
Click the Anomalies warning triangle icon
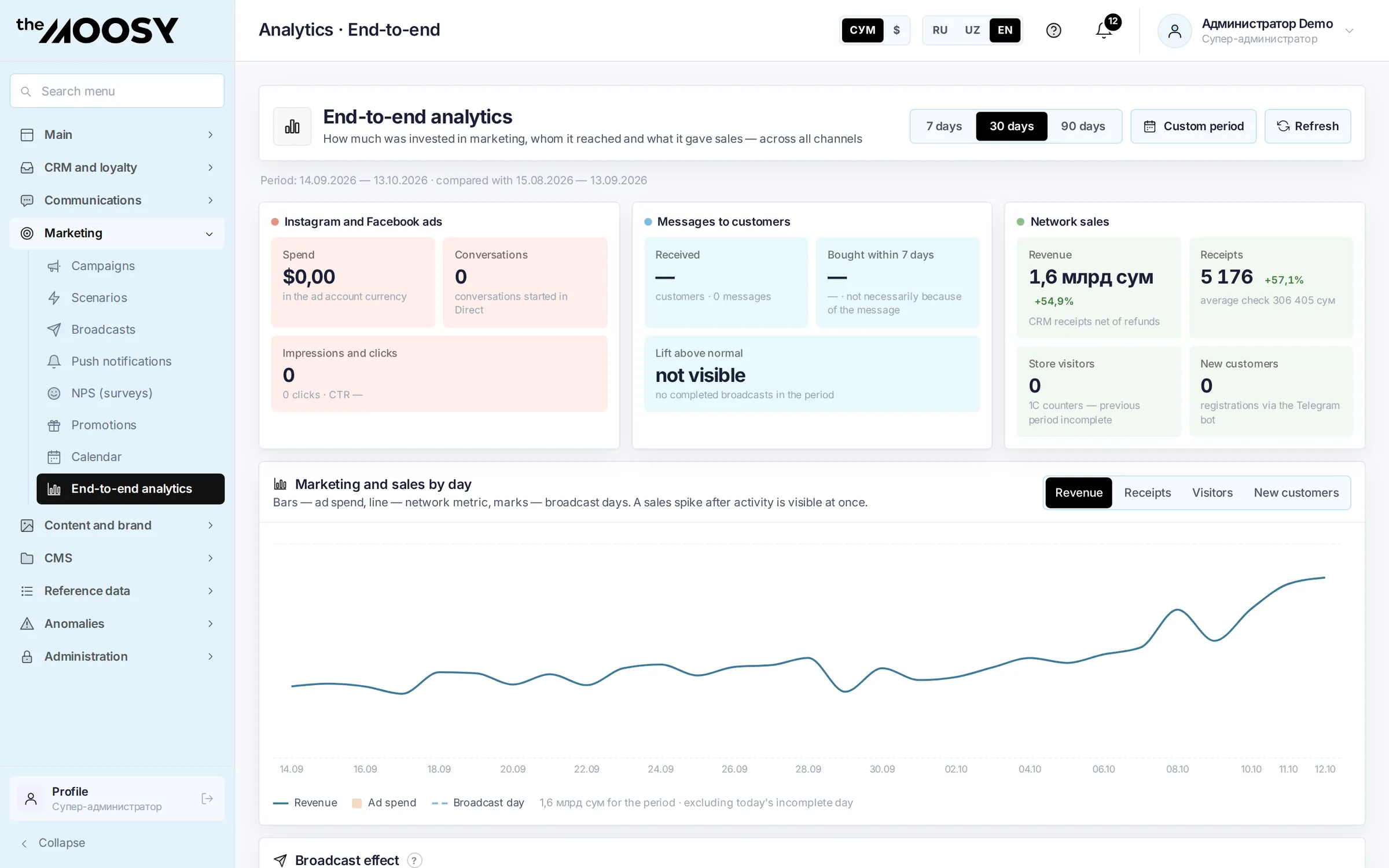pos(27,624)
